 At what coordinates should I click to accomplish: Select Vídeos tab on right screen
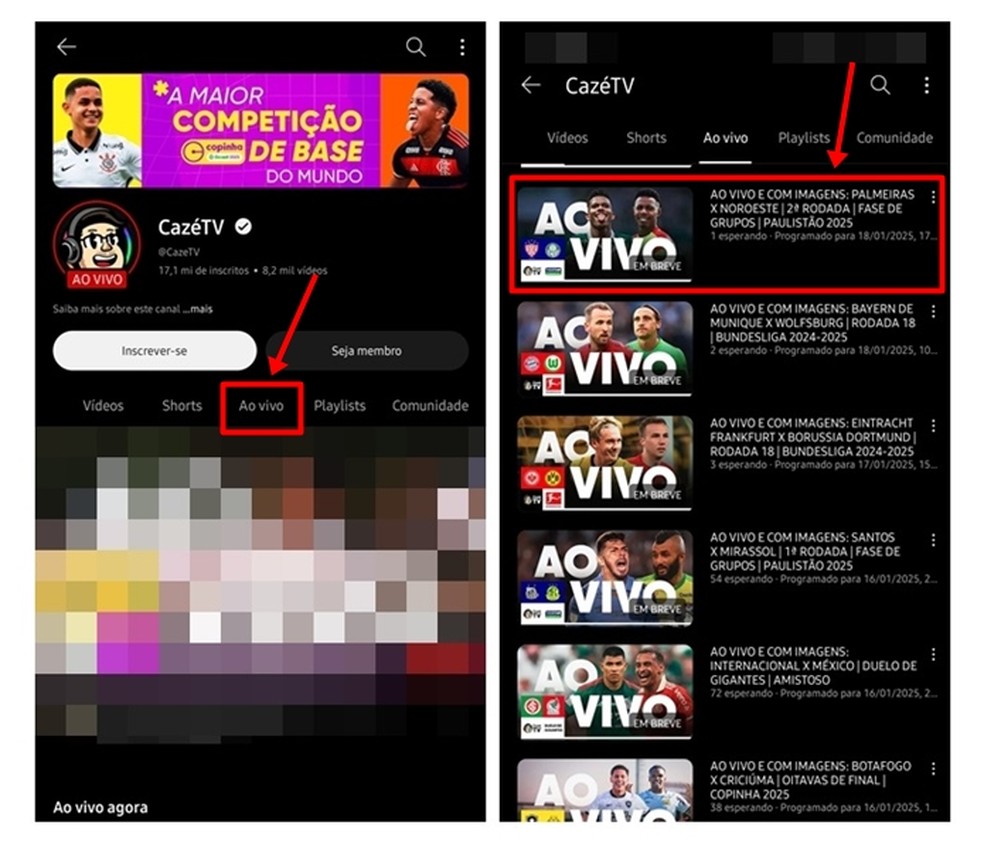pyautogui.click(x=567, y=138)
